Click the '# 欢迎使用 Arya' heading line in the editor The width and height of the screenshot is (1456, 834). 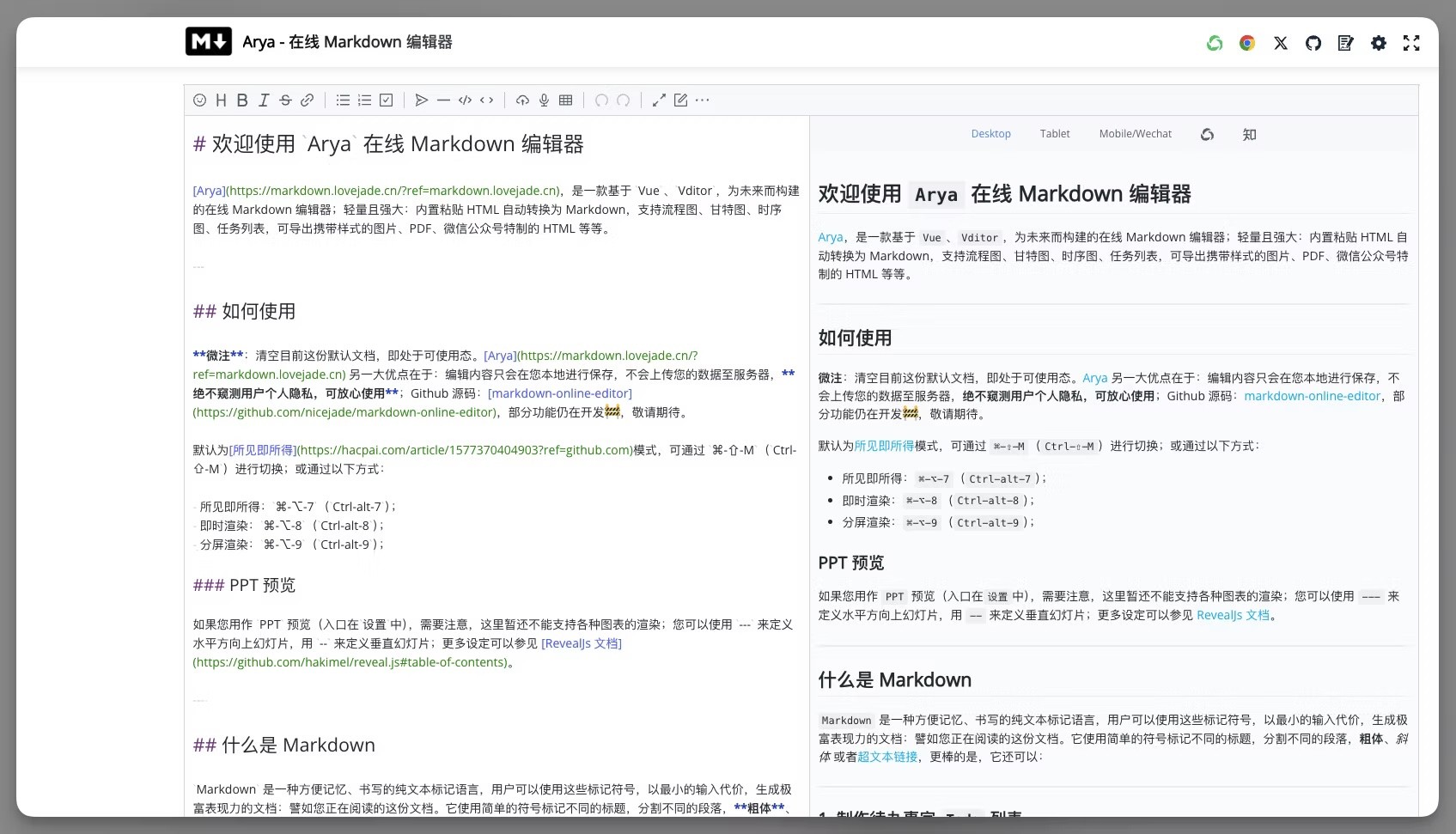pos(388,144)
